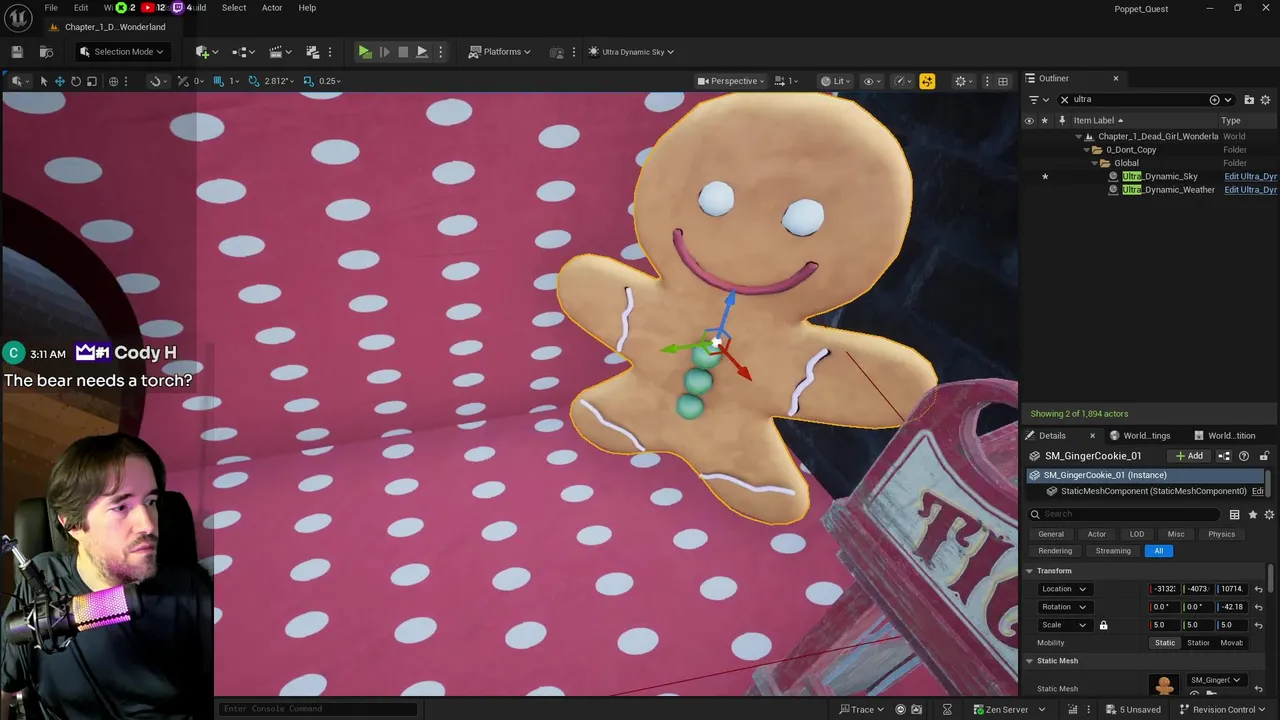The height and width of the screenshot is (720, 1280).
Task: Open the Select menu
Action: point(234,8)
